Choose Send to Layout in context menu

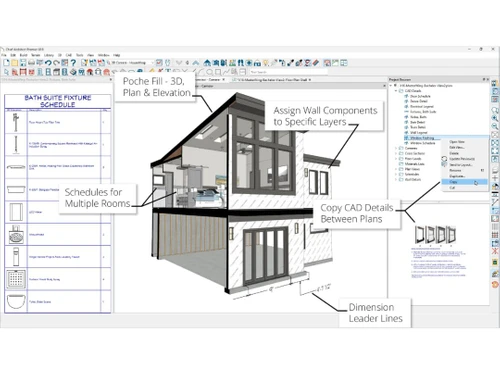[x=464, y=165]
